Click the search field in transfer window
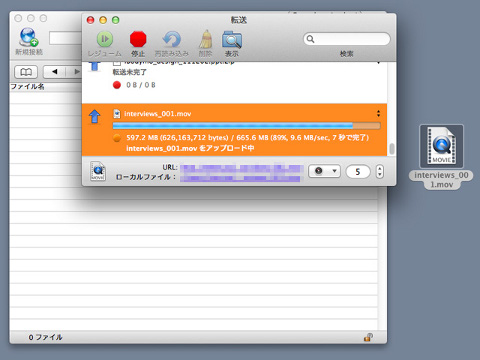The width and height of the screenshot is (480, 360). 347,39
